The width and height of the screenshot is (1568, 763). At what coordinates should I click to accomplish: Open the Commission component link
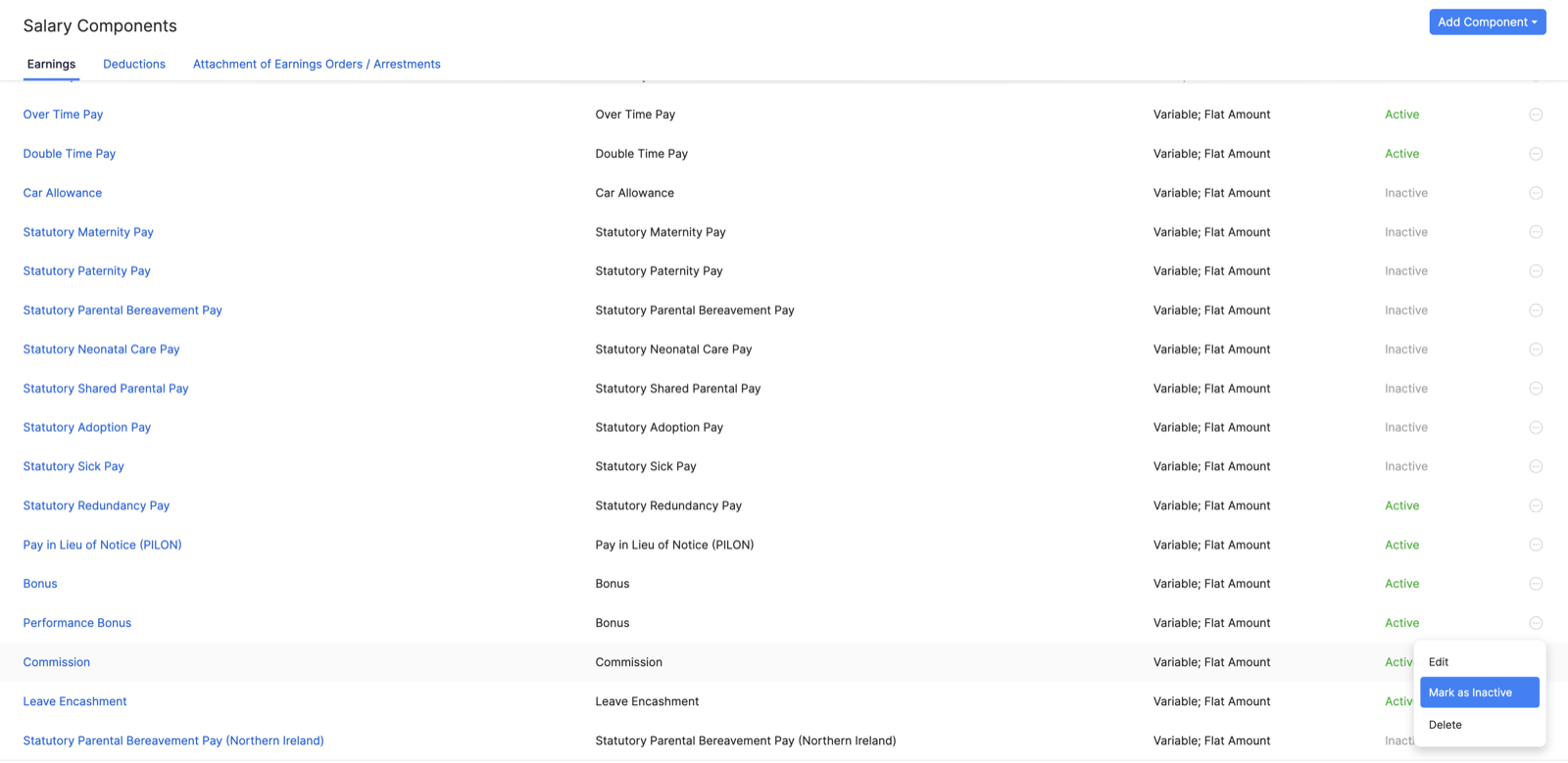(57, 662)
